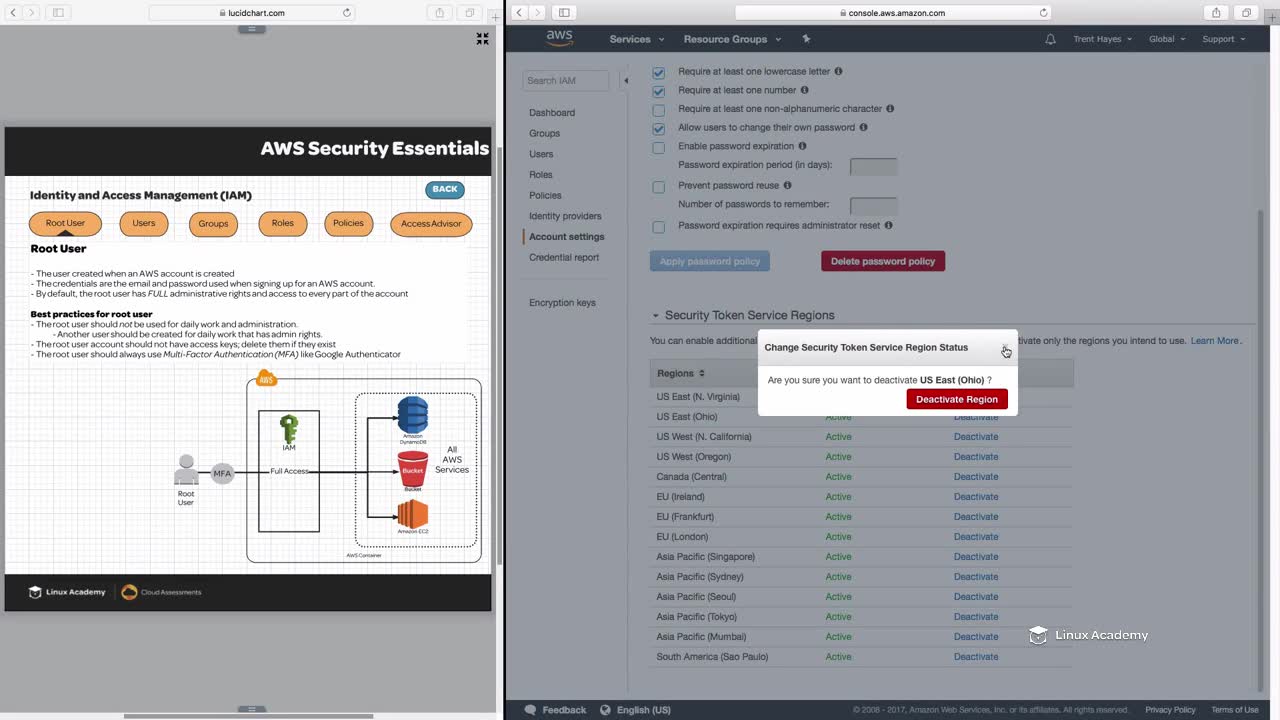Image resolution: width=1280 pixels, height=720 pixels.
Task: Click Delete password policy button
Action: pos(883,261)
